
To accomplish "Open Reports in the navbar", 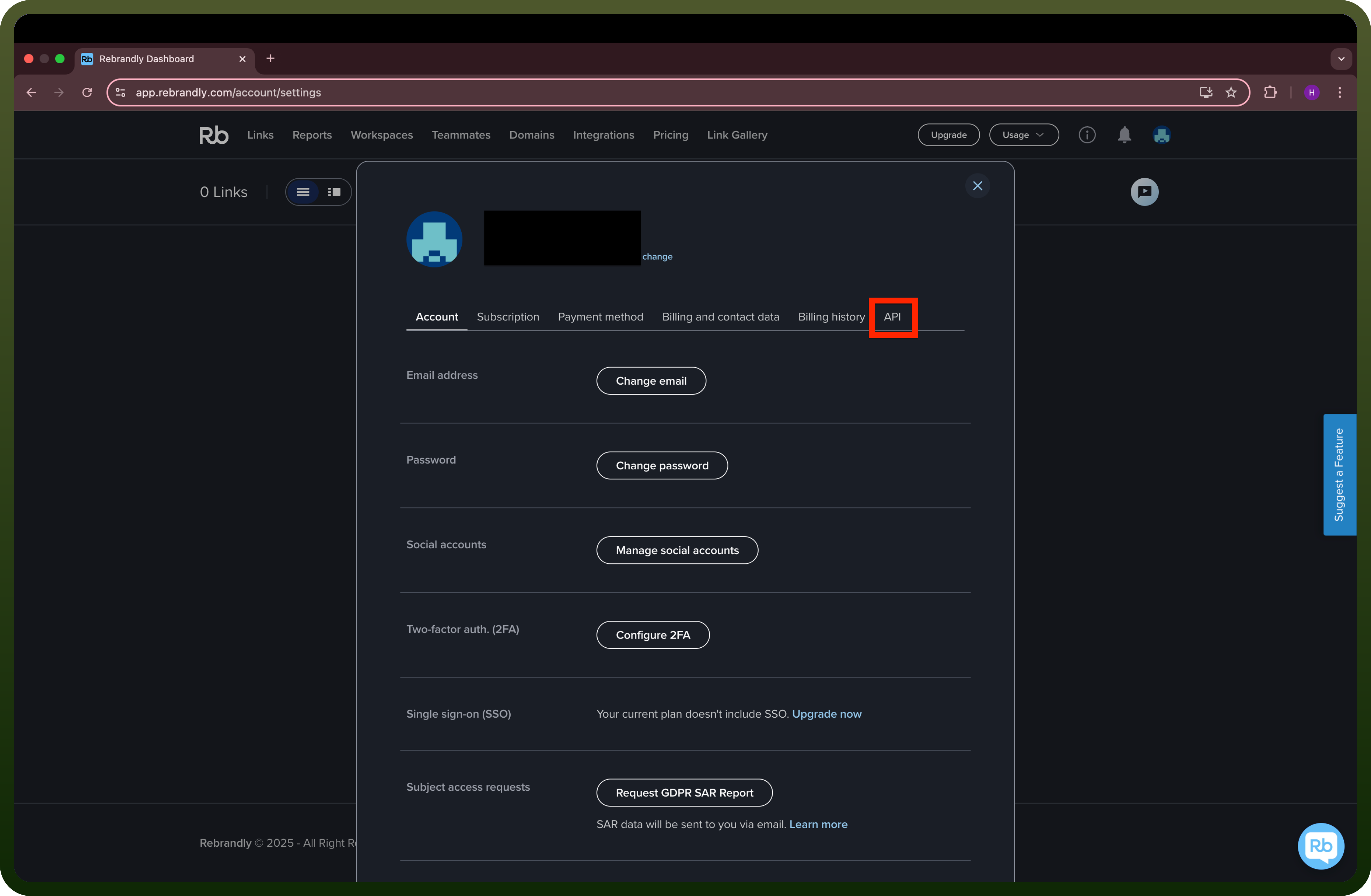I will pyautogui.click(x=312, y=135).
